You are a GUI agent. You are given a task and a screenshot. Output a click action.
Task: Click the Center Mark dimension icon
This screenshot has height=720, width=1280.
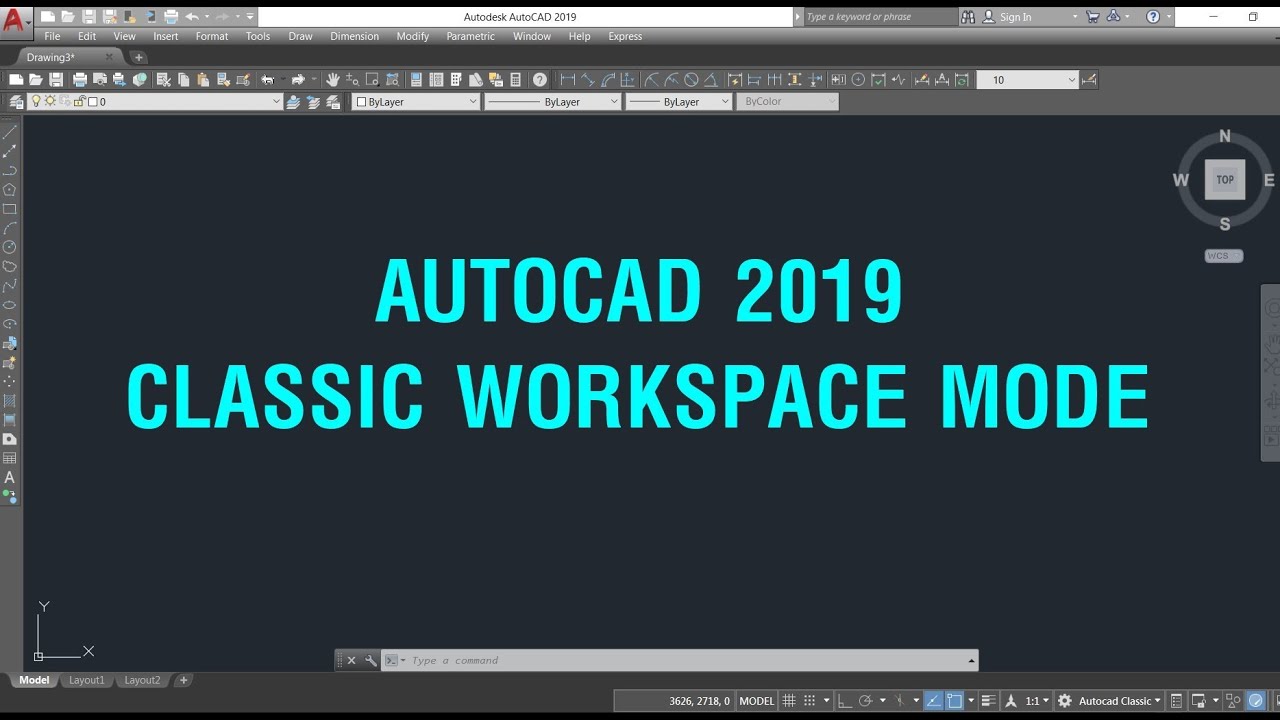pos(858,80)
